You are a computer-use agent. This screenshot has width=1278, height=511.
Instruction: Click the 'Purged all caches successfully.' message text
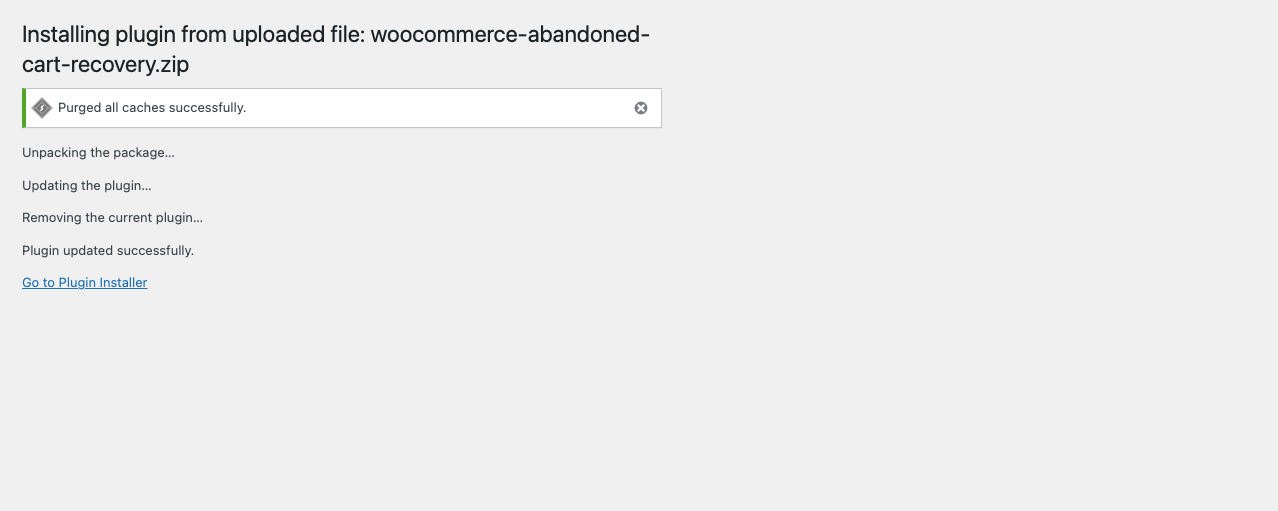(x=152, y=108)
